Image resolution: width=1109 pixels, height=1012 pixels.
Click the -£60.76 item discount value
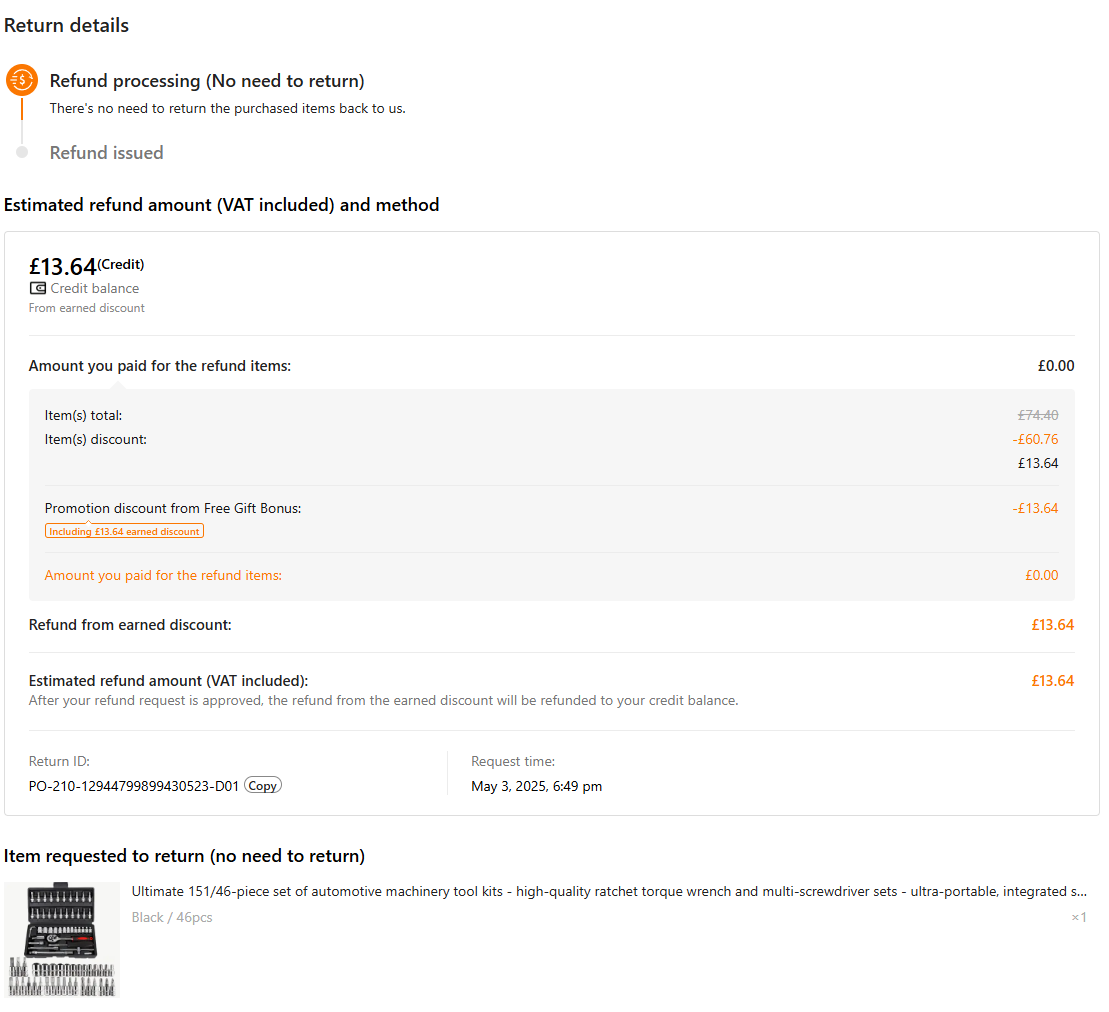1035,439
